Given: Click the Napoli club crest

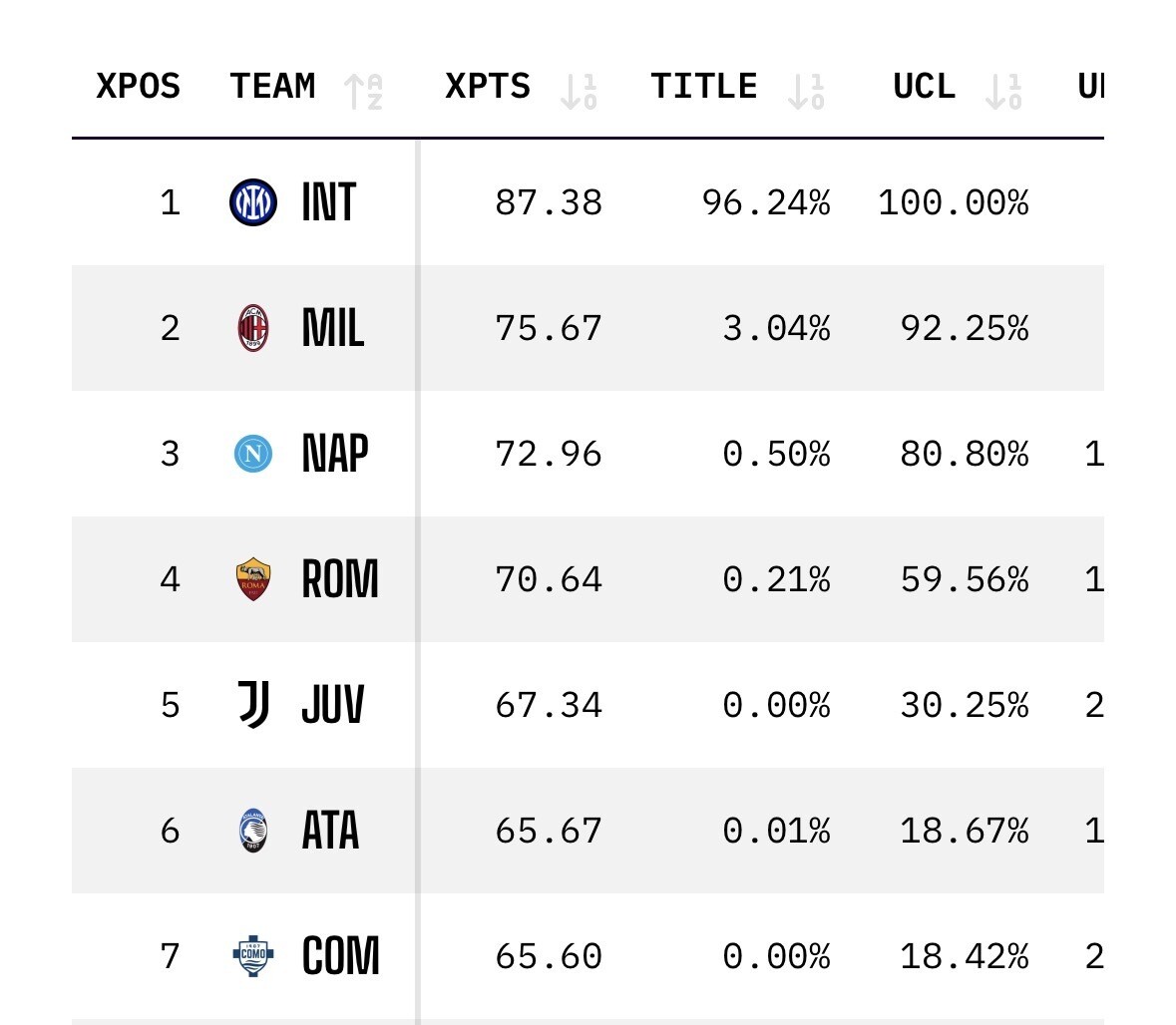Looking at the screenshot, I should point(253,454).
